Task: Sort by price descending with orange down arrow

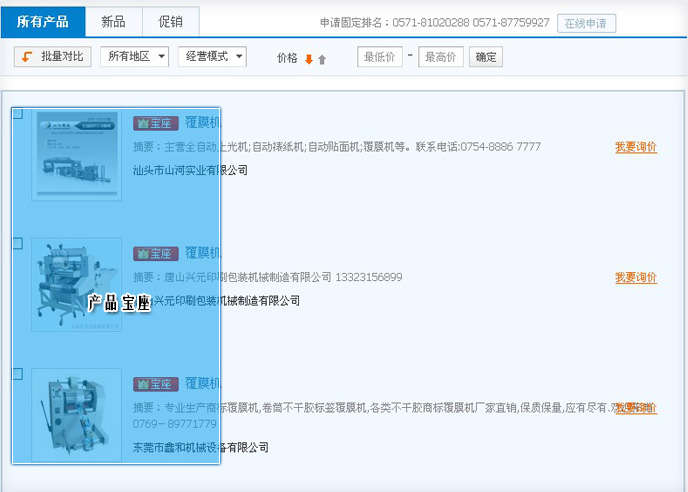Action: pyautogui.click(x=309, y=59)
